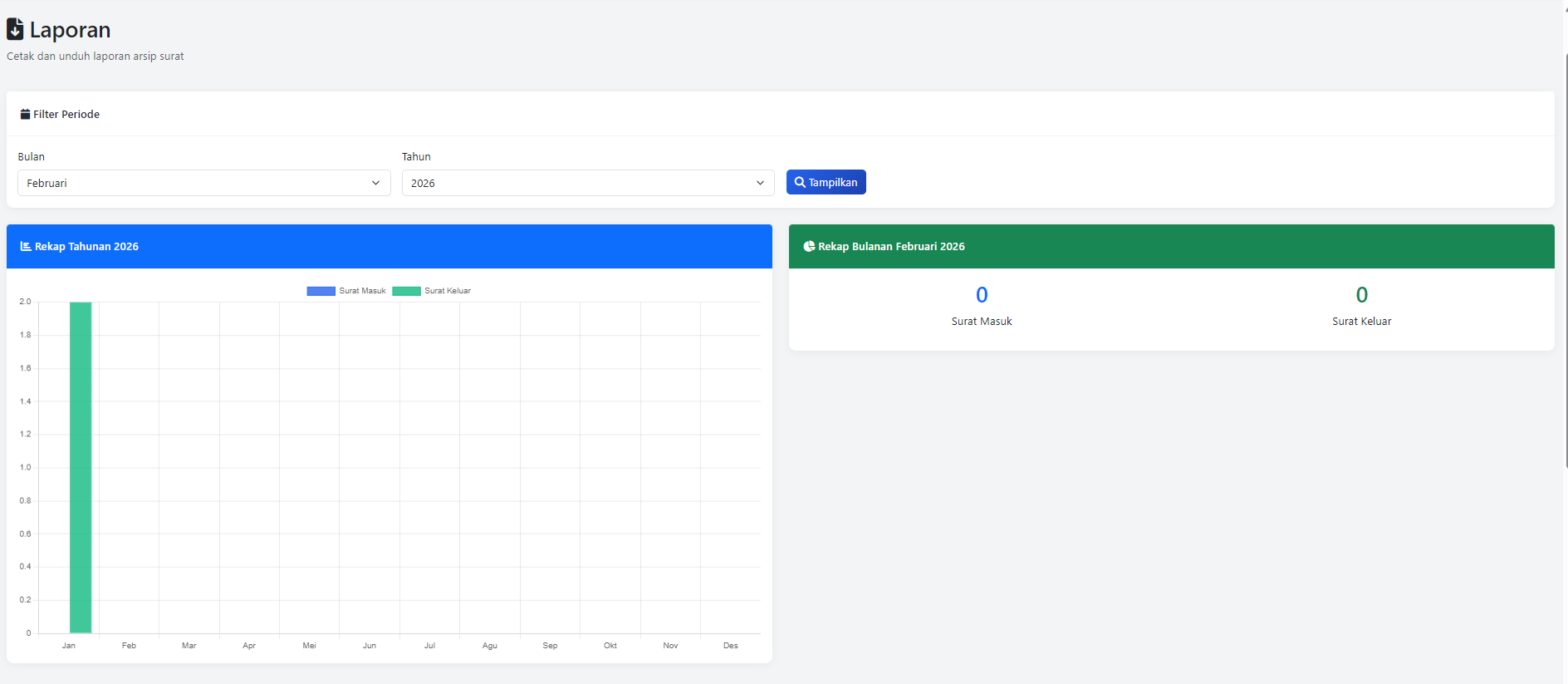This screenshot has width=1568, height=684.
Task: Click the 'Agu' axis label
Action: pos(490,646)
